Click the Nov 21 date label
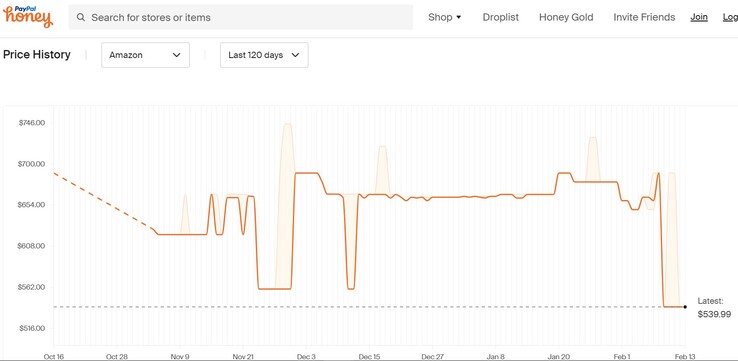738x361 pixels. click(243, 357)
